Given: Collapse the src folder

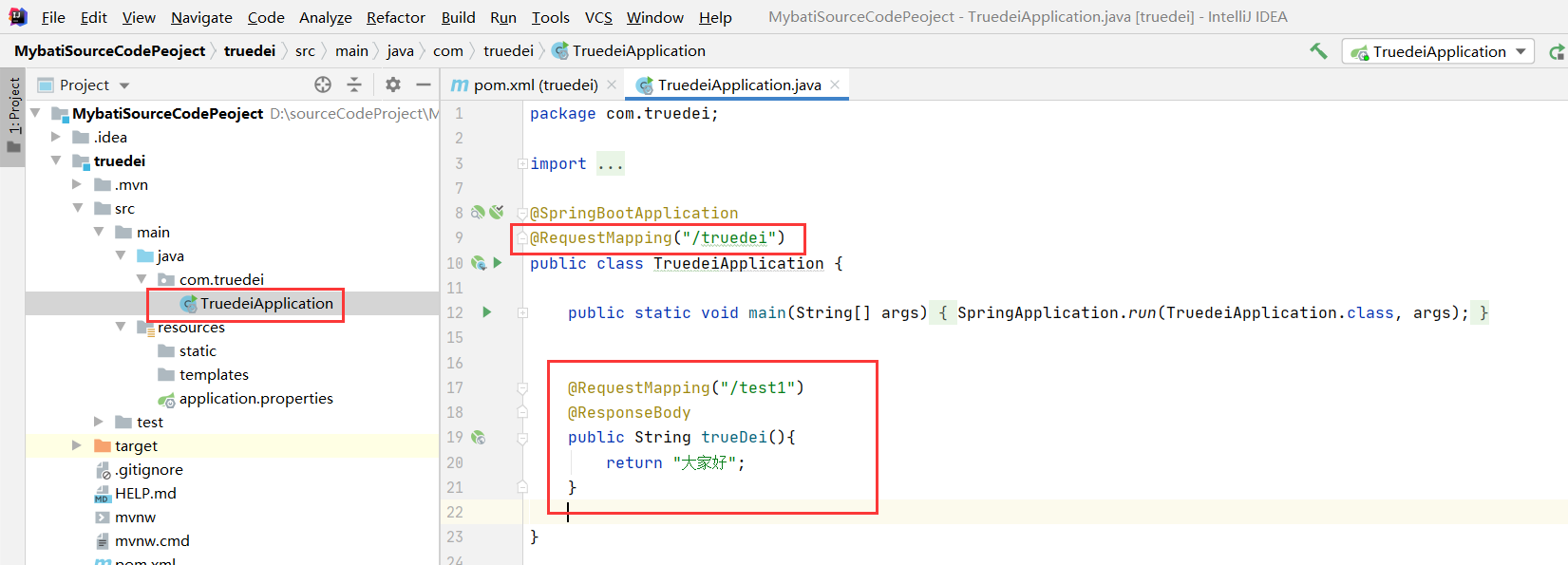Looking at the screenshot, I should click(x=78, y=208).
